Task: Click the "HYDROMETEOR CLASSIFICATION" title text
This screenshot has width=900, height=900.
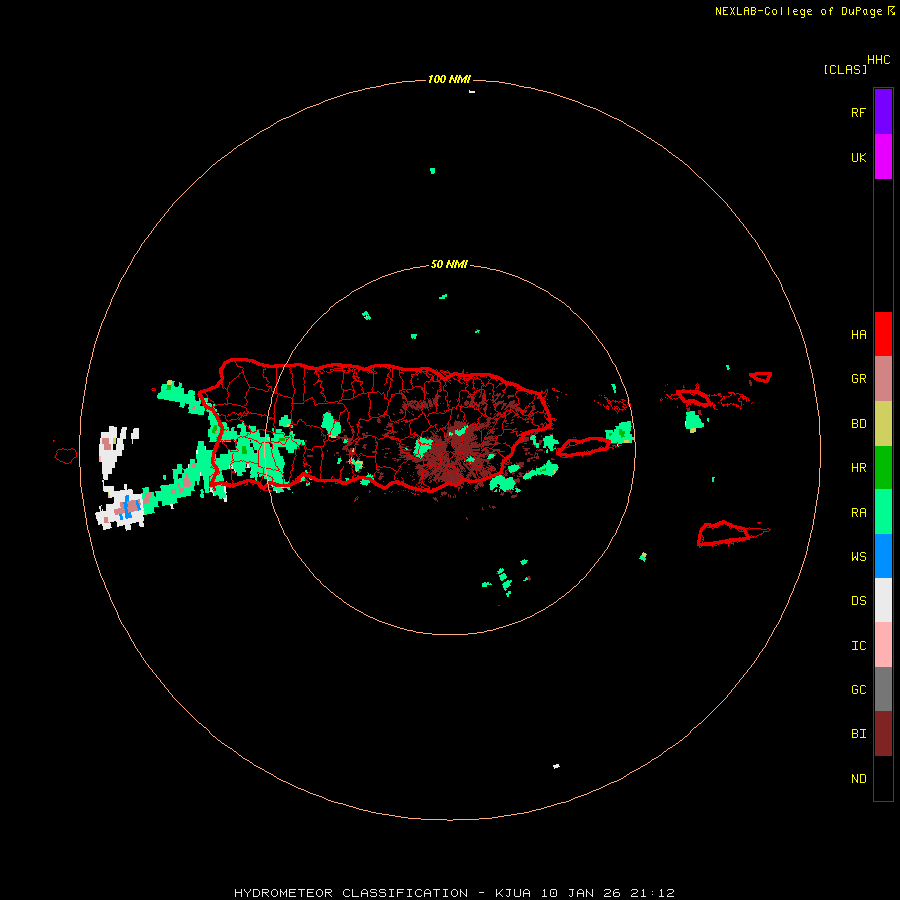Action: click(x=351, y=893)
